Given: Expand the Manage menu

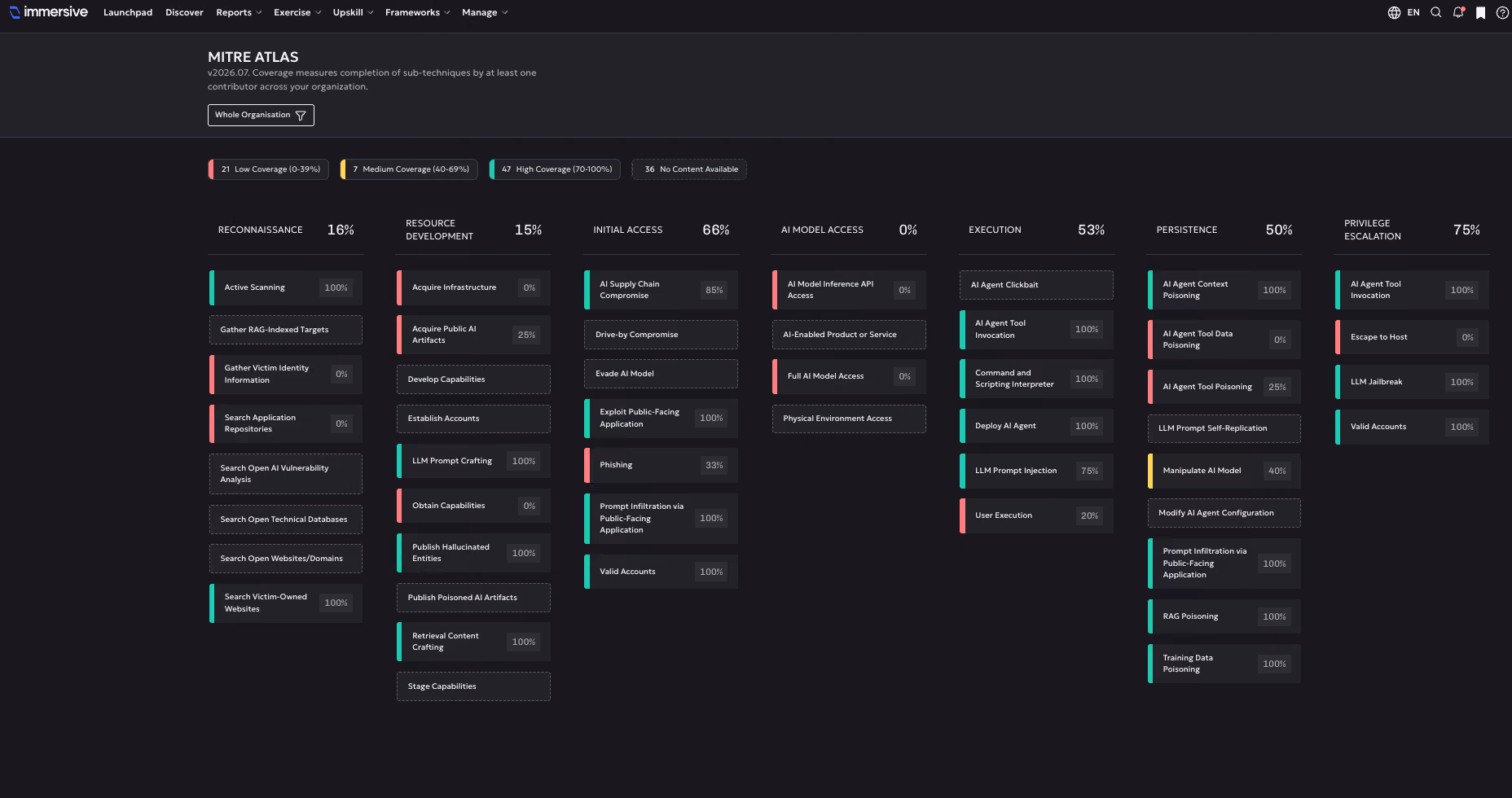Looking at the screenshot, I should click(485, 12).
